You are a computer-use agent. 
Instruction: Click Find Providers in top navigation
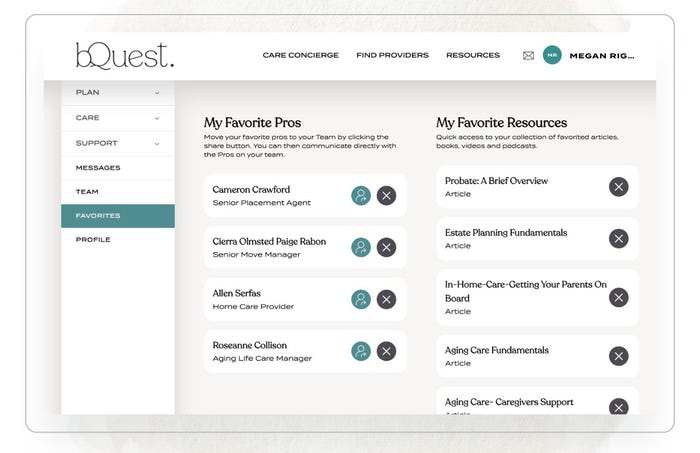(x=392, y=56)
